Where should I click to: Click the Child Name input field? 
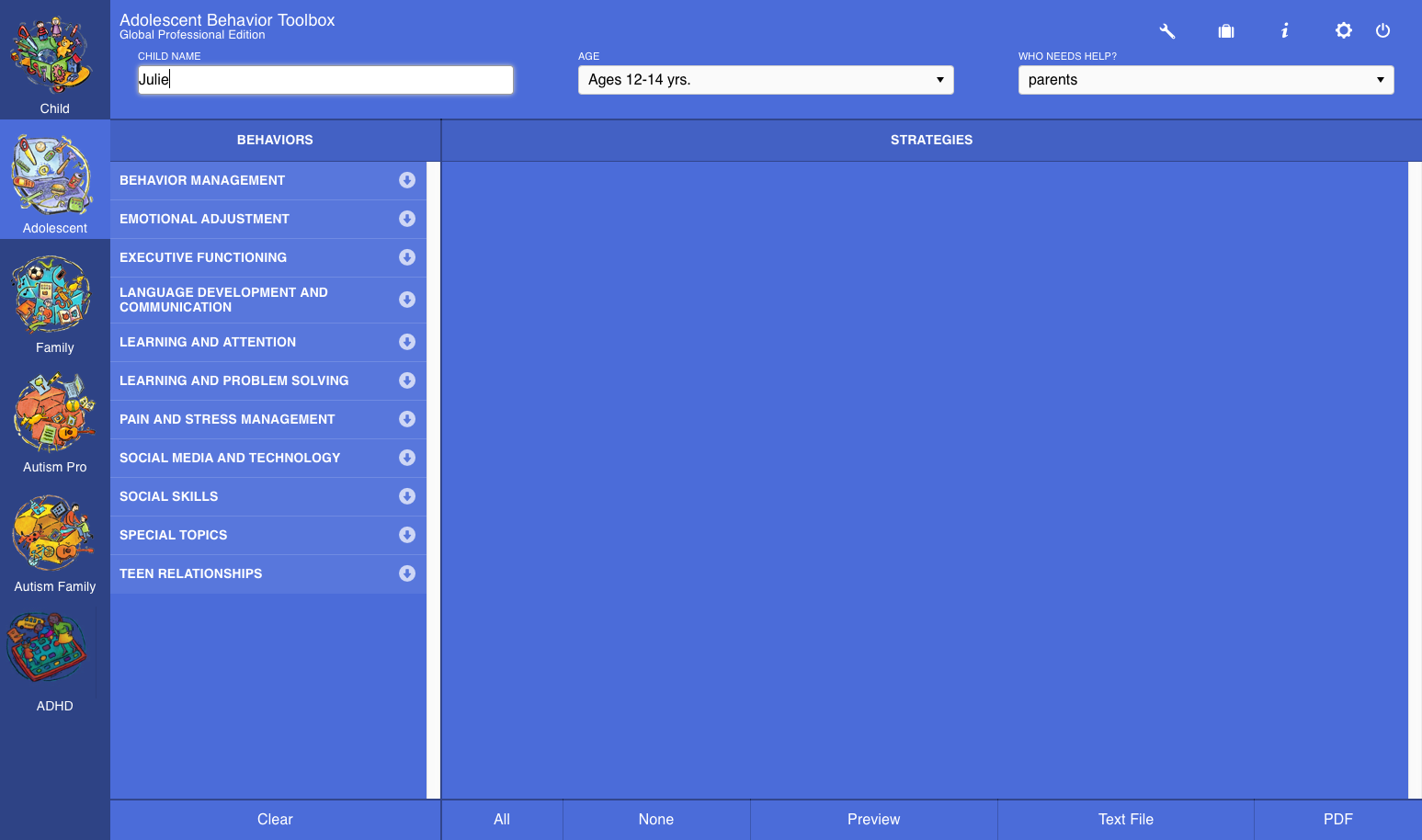pyautogui.click(x=325, y=80)
